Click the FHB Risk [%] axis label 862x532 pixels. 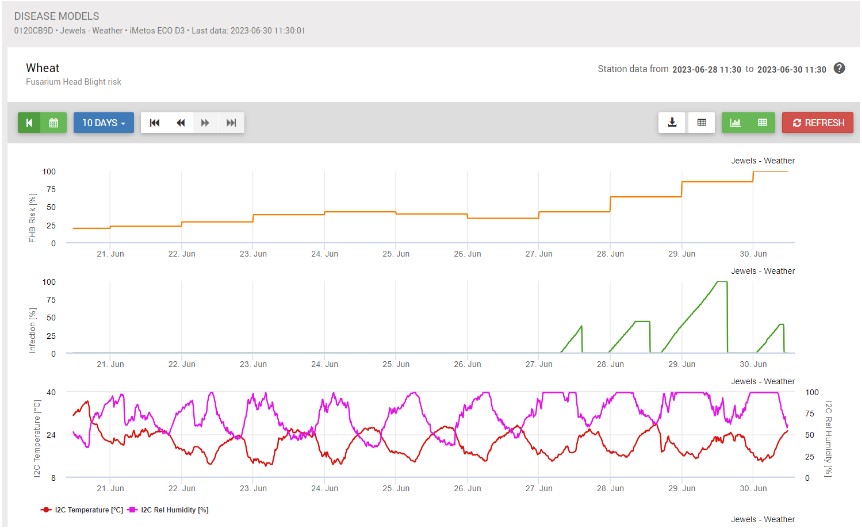click(32, 218)
